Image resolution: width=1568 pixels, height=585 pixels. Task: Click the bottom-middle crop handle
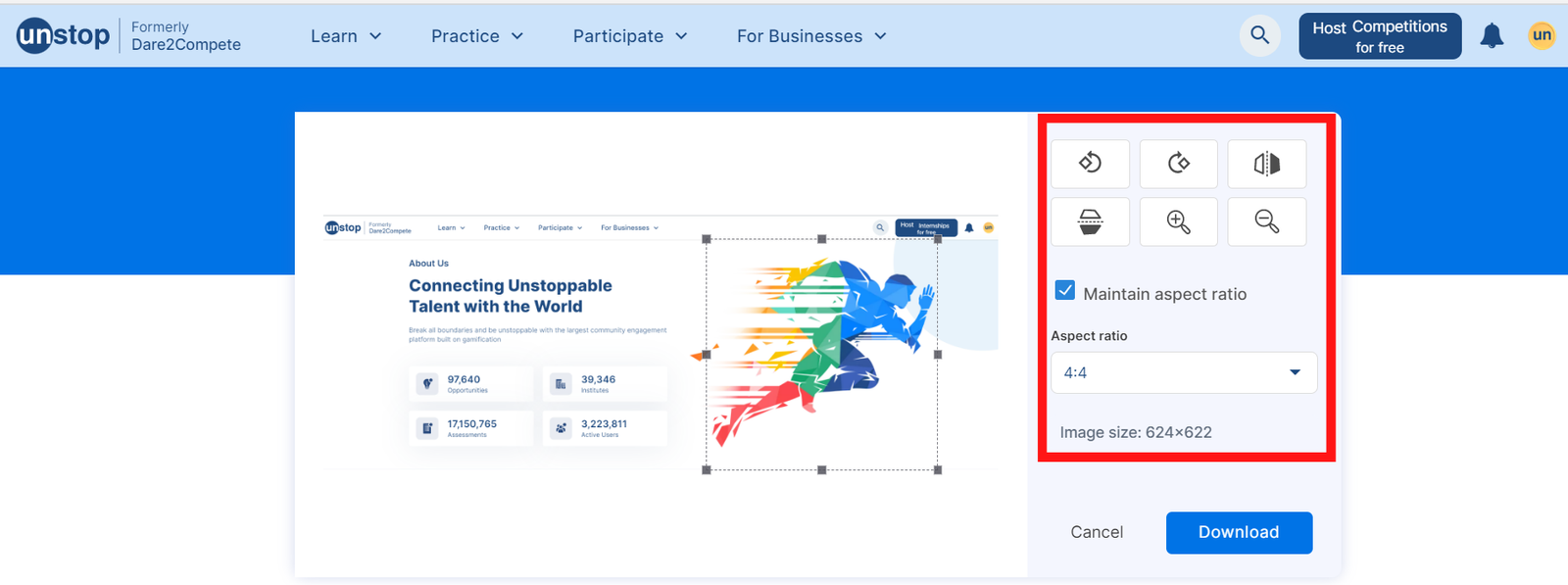coord(822,470)
